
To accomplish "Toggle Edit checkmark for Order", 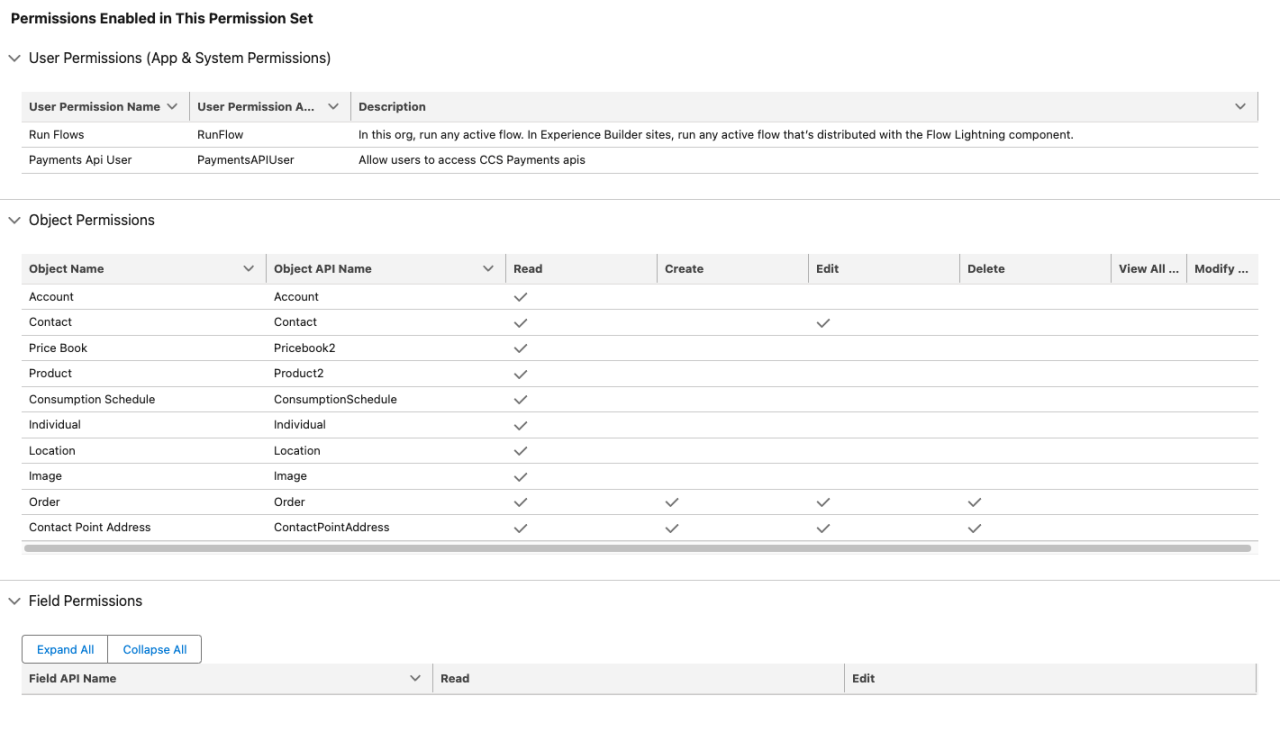I will point(823,502).
